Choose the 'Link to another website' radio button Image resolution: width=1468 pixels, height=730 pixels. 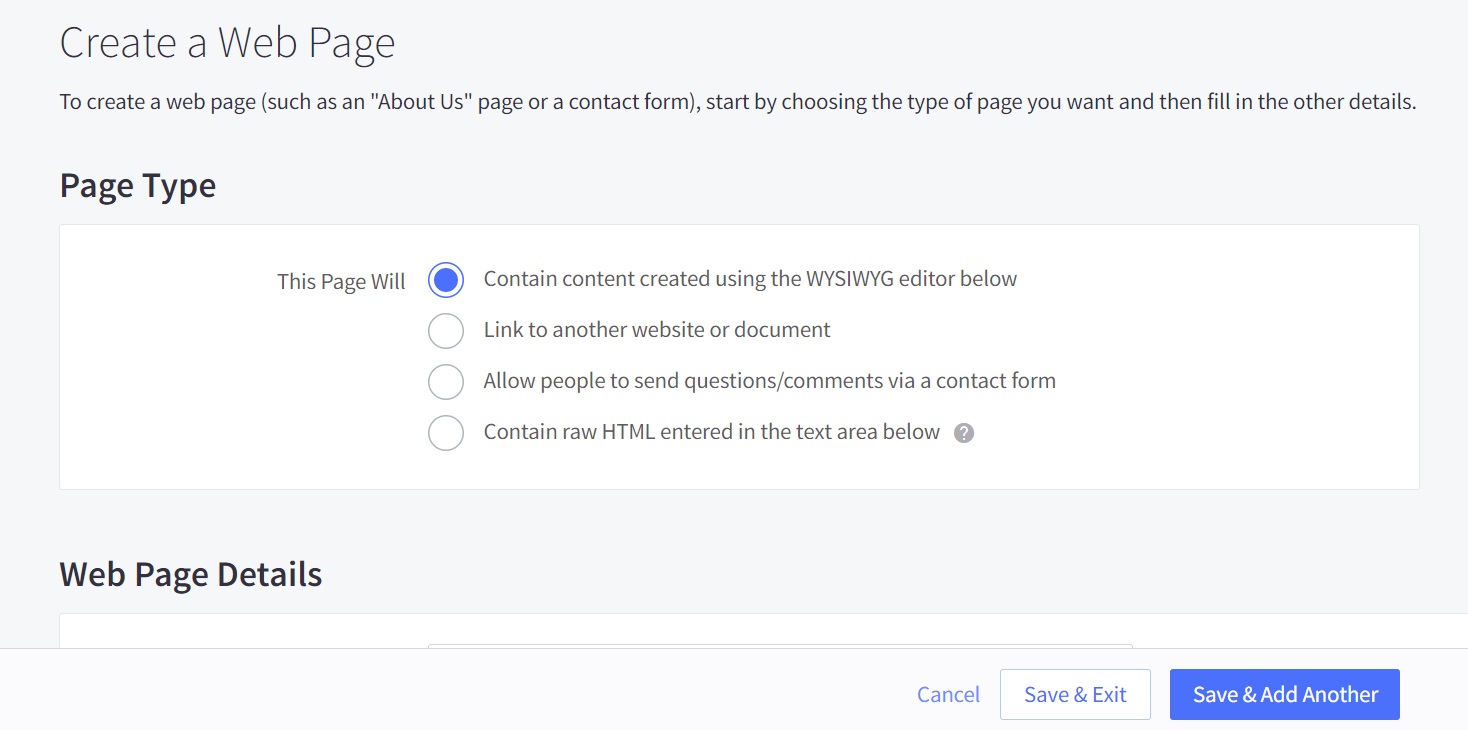[445, 330]
